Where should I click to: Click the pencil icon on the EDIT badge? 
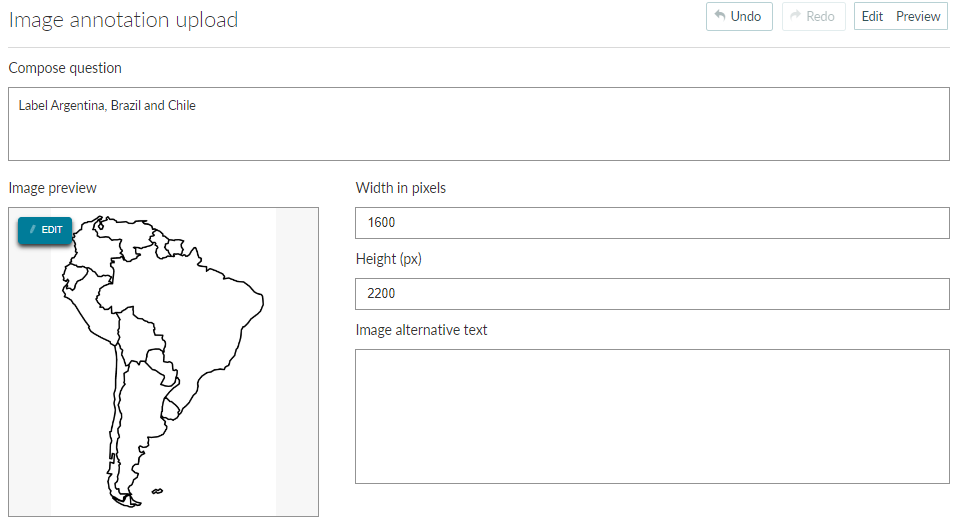(x=32, y=229)
